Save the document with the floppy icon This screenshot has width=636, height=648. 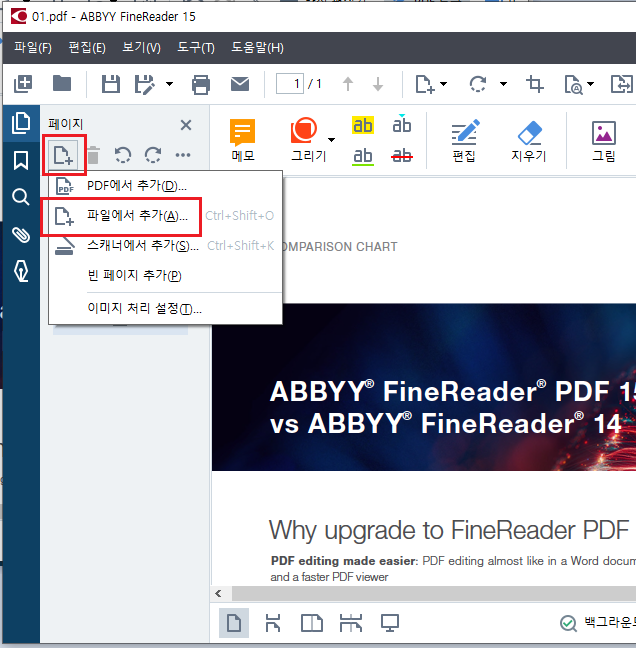[111, 84]
